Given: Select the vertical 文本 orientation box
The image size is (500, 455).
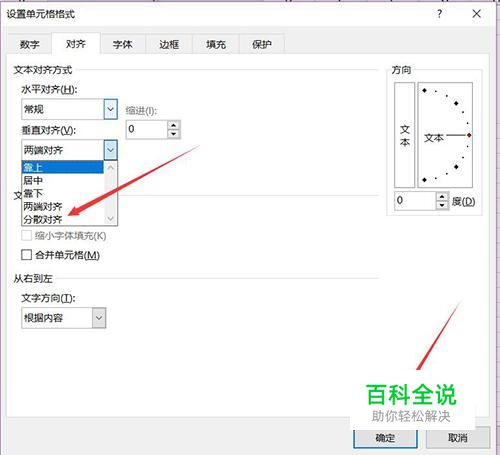Looking at the screenshot, I should [404, 135].
